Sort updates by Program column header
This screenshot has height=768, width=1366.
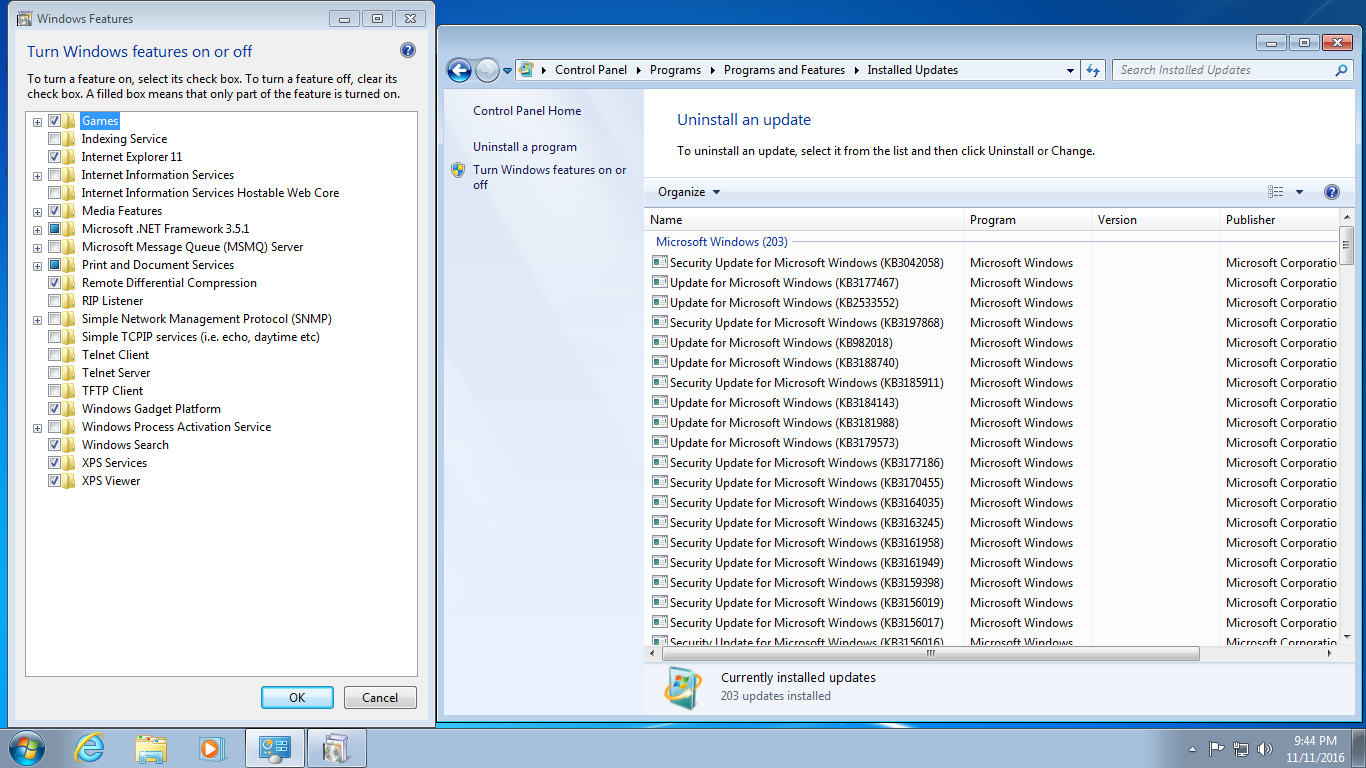tap(1028, 220)
